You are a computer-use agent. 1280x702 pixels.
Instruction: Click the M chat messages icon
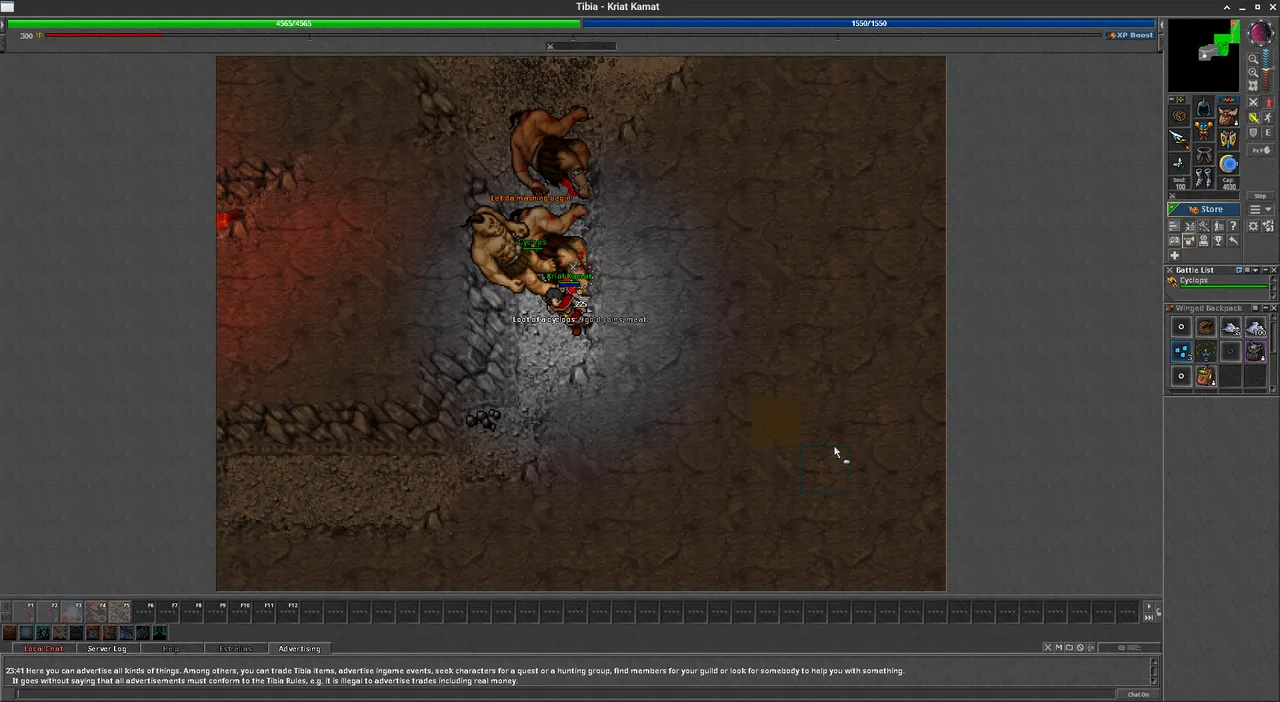1059,648
